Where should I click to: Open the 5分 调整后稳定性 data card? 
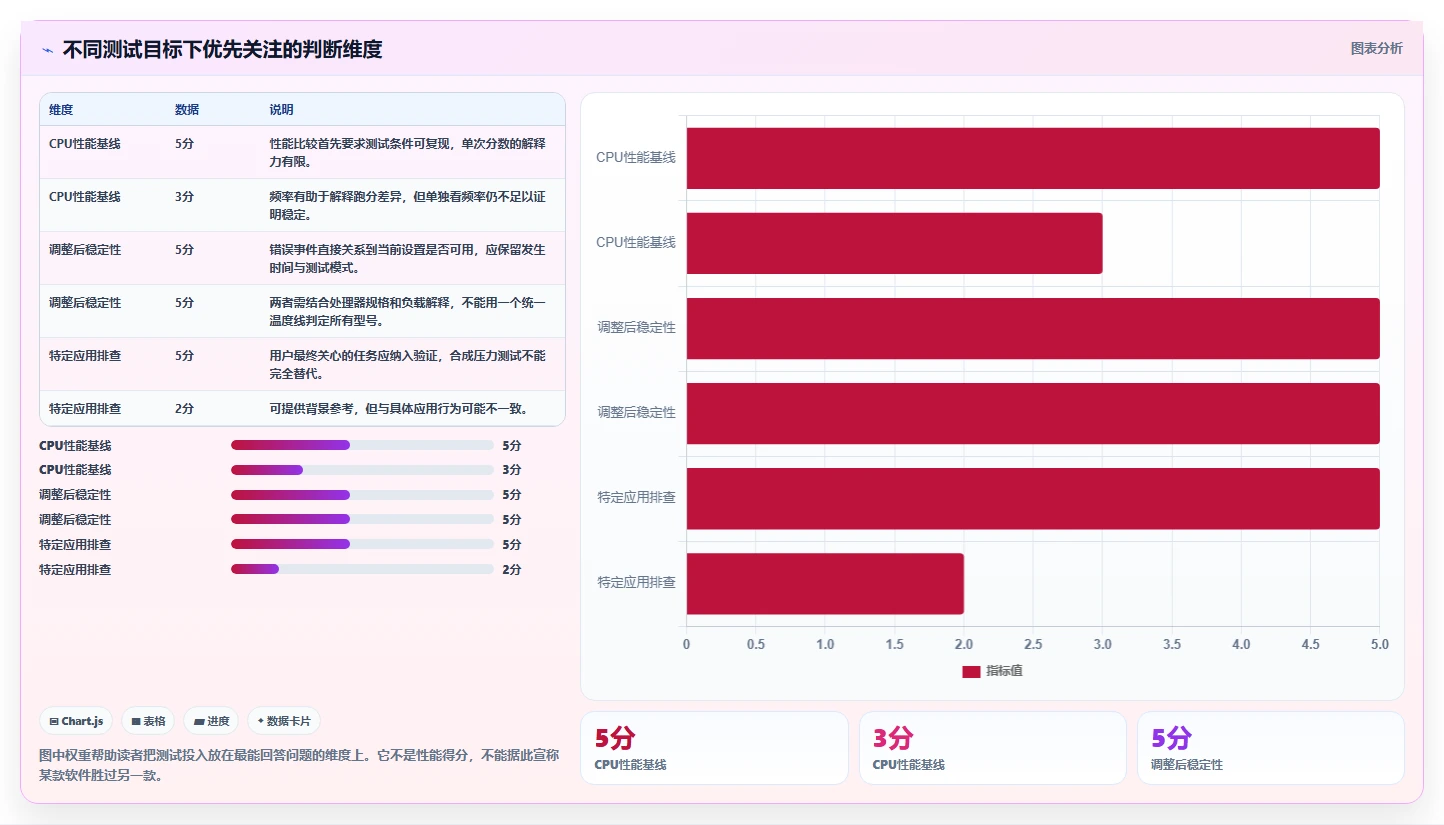[x=1271, y=748]
